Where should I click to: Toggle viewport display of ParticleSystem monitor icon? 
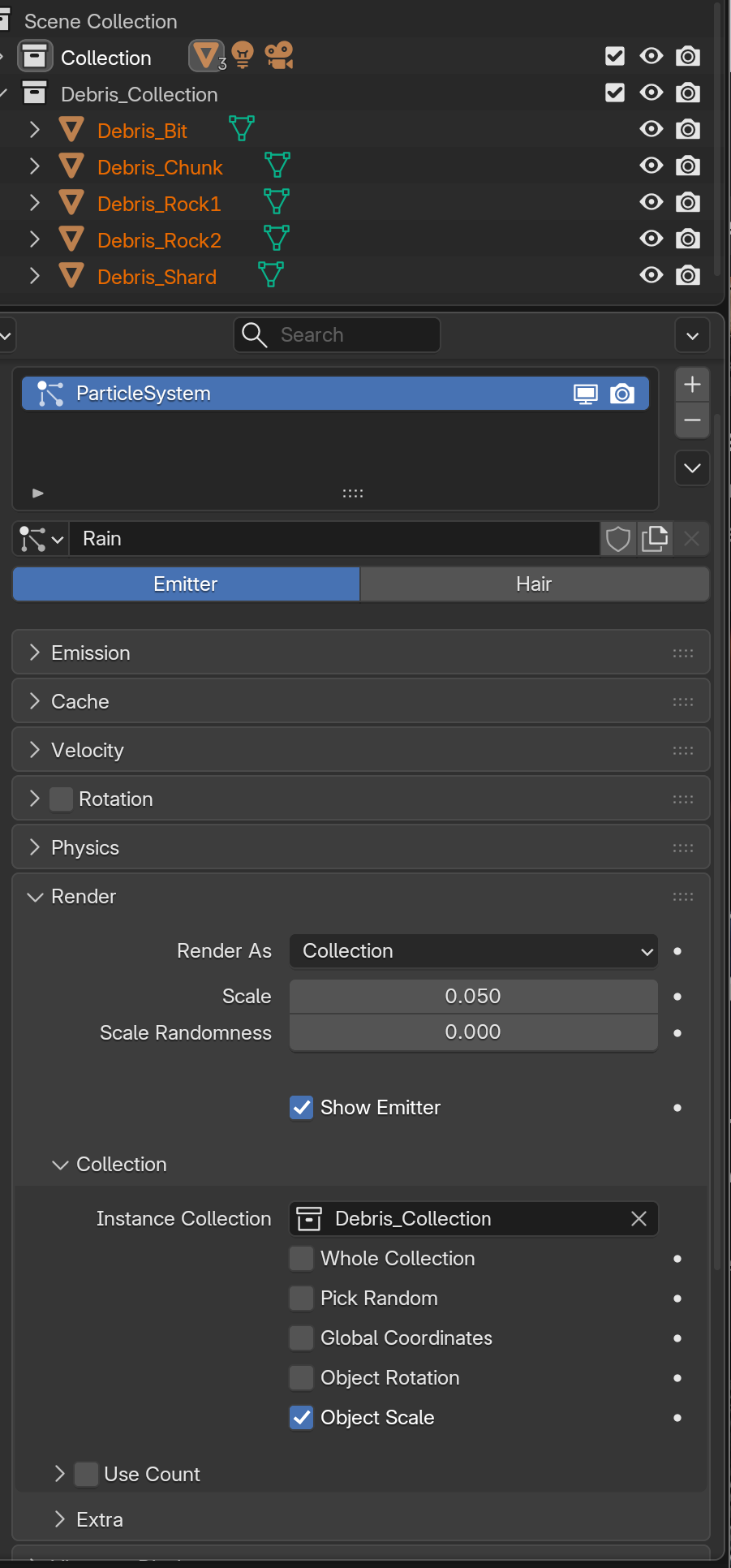point(586,394)
